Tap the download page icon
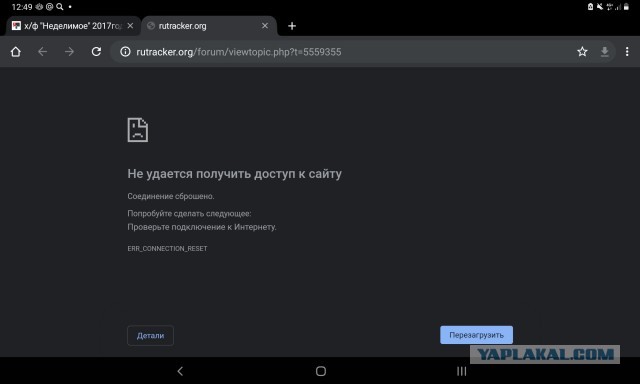Screen dimensions: 640x384 tap(604, 52)
